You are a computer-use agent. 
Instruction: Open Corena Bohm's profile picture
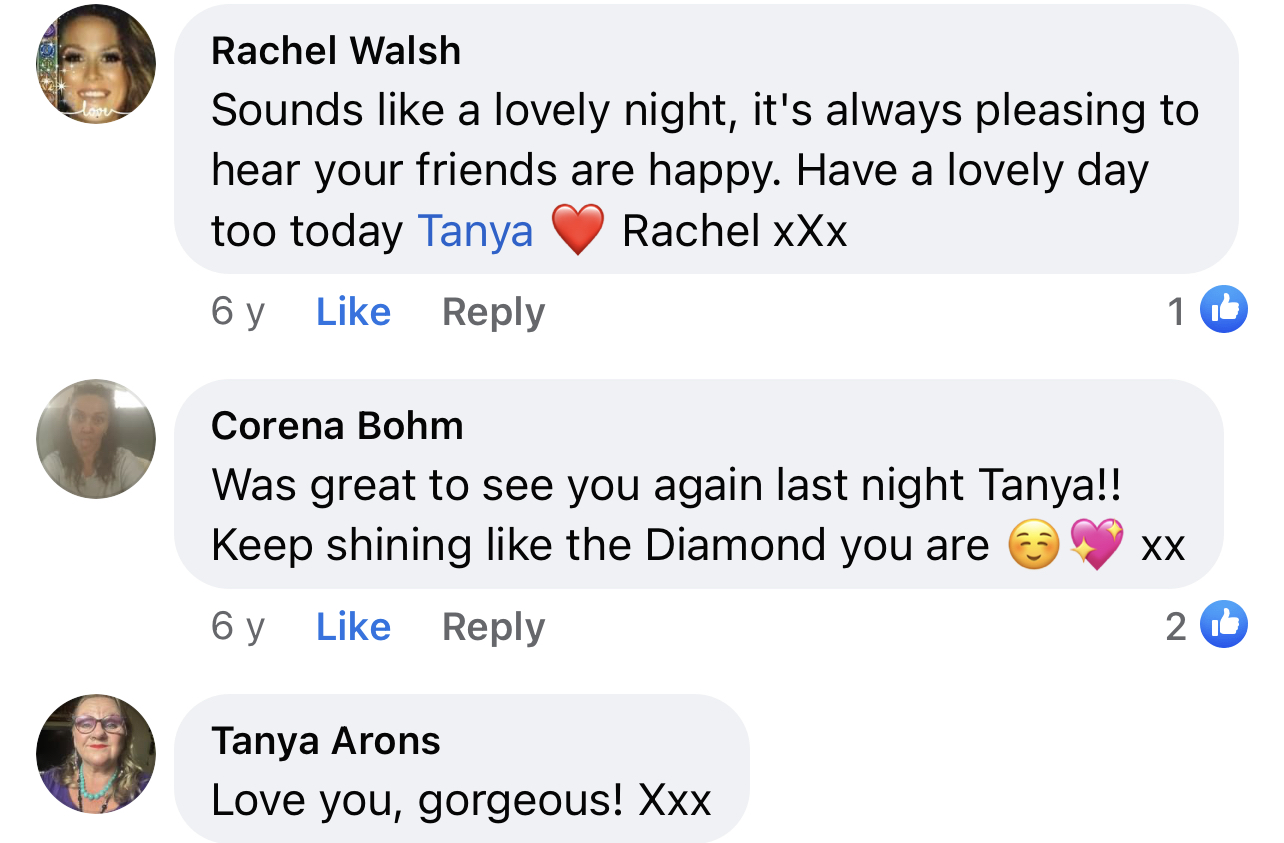[x=96, y=439]
